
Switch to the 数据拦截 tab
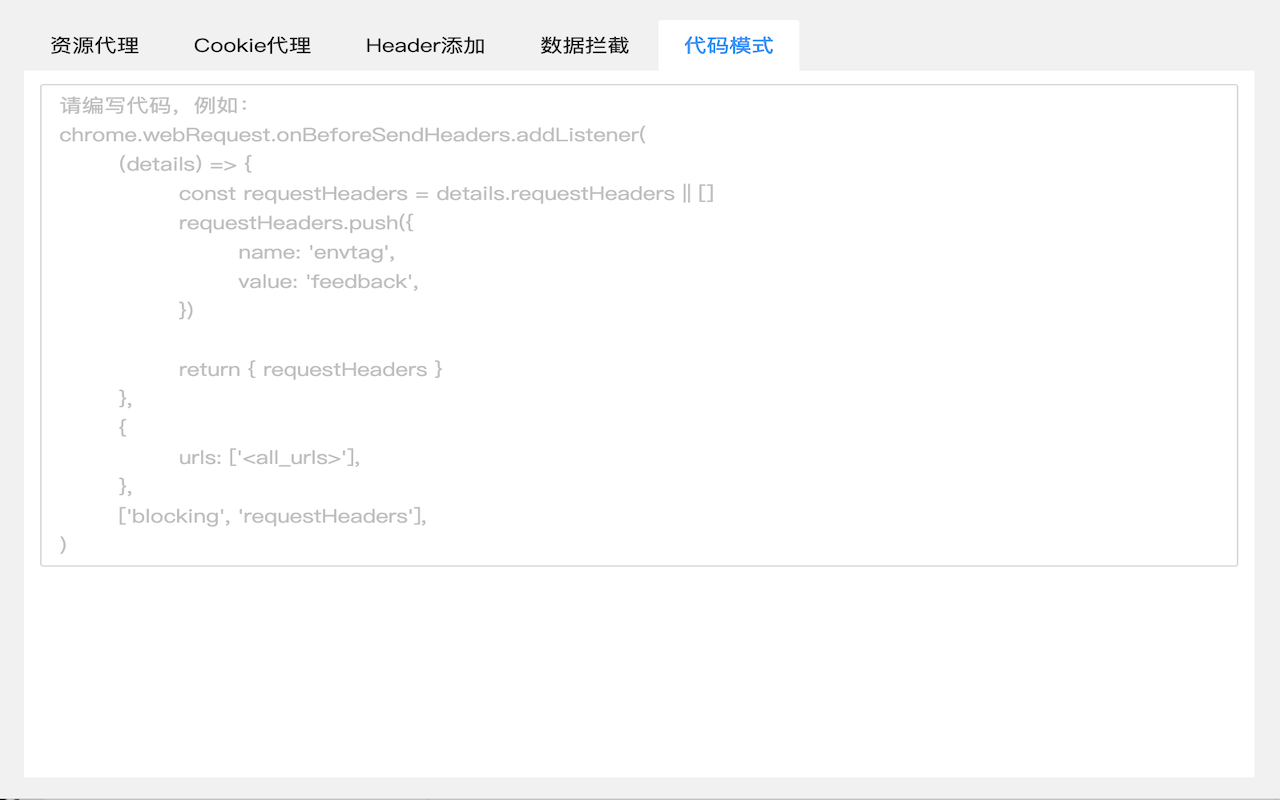point(584,45)
